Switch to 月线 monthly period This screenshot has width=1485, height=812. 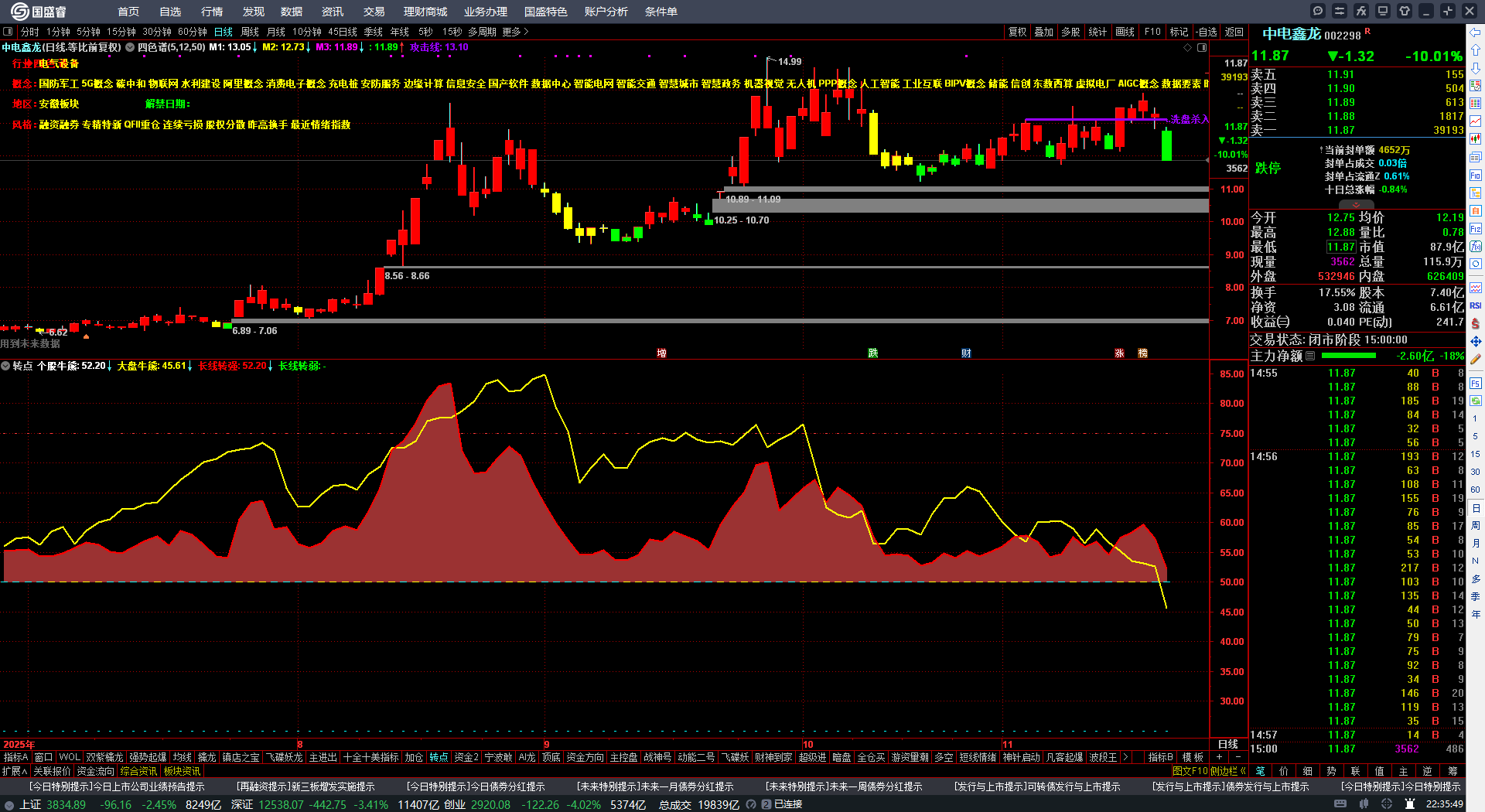(x=276, y=32)
